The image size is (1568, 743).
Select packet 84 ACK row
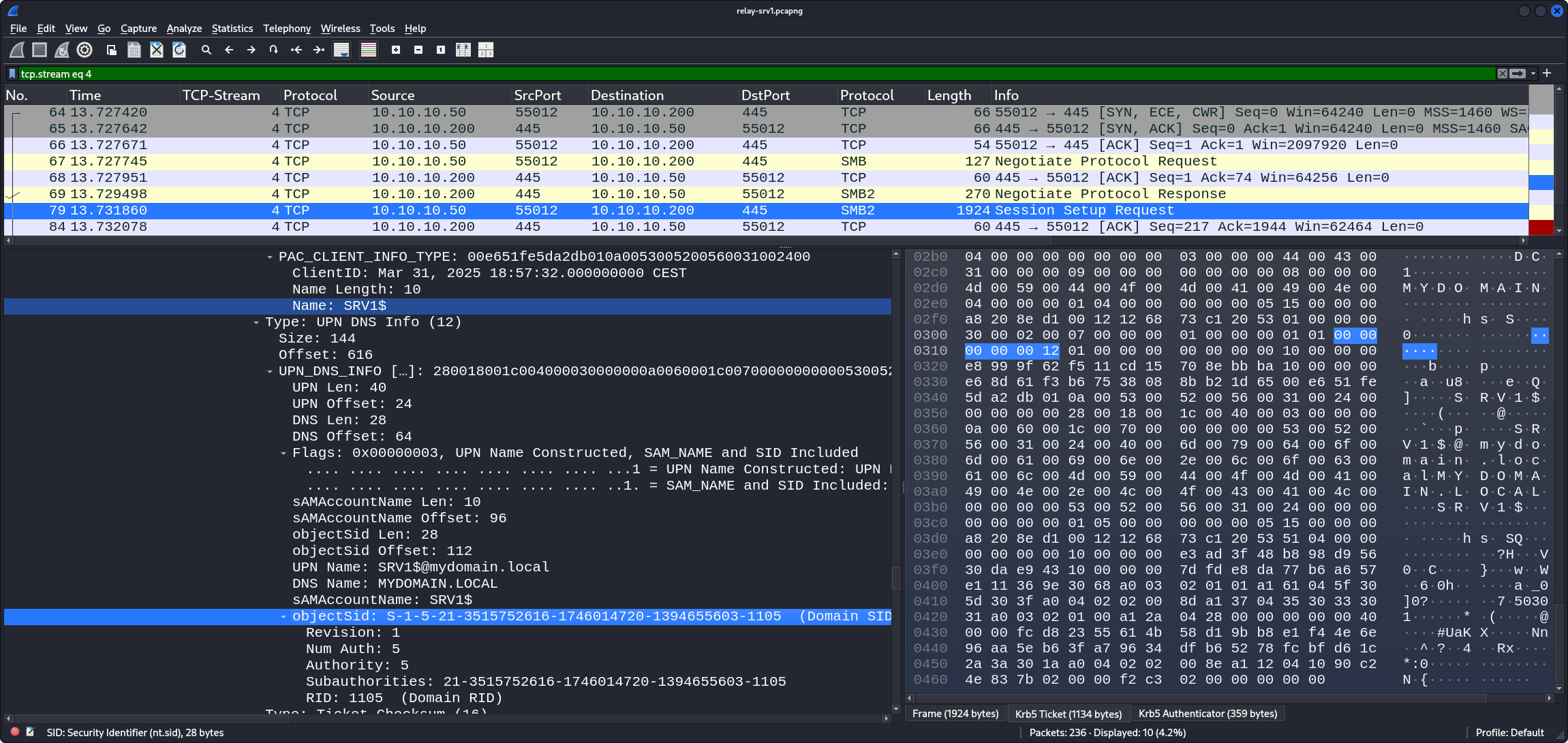coord(766,227)
